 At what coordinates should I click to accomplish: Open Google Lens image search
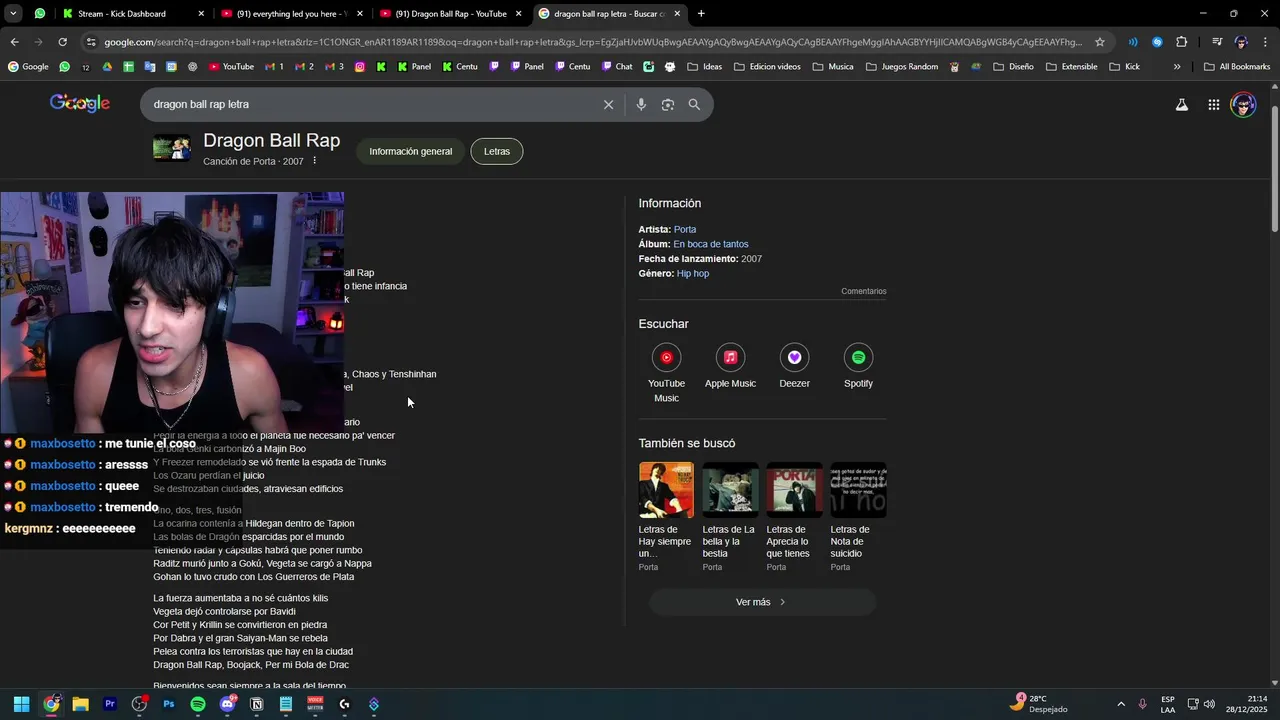coord(668,104)
